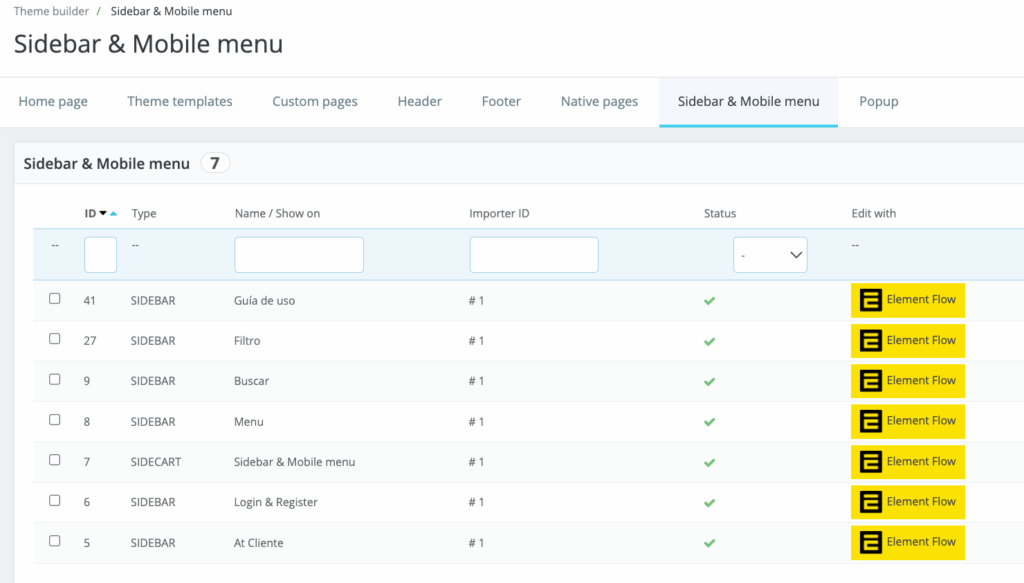Viewport: 1024px width, 583px height.
Task: Click the green status checkmark for At Cliente
Action: (x=709, y=543)
